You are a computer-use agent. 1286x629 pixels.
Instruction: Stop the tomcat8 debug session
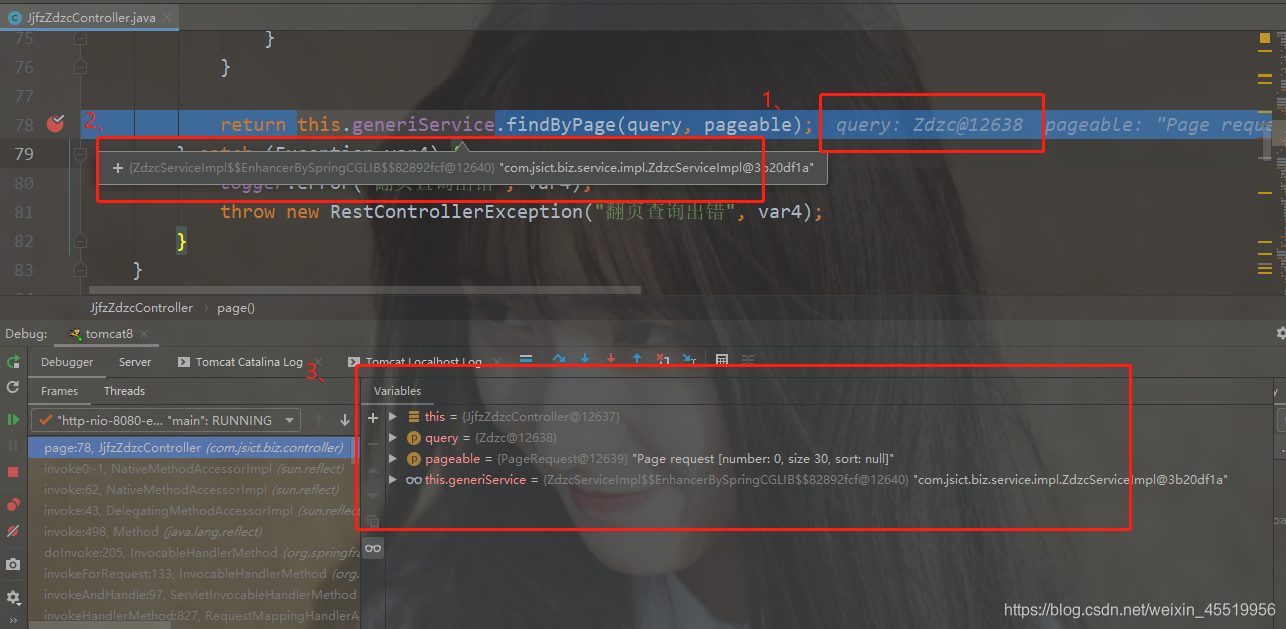coord(13,471)
